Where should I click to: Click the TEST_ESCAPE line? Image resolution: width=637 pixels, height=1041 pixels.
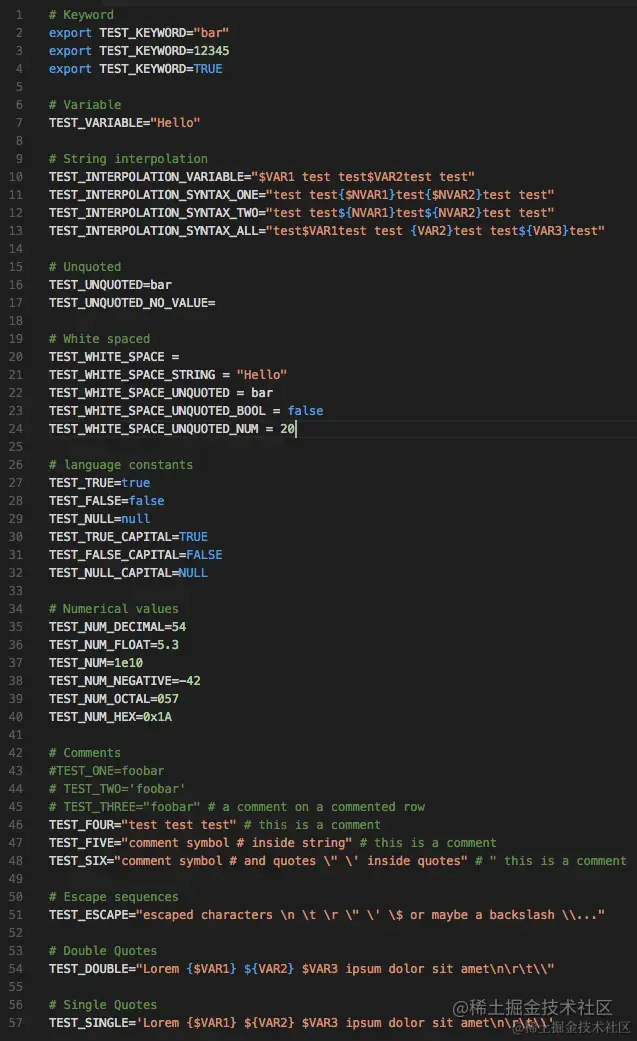pos(327,914)
